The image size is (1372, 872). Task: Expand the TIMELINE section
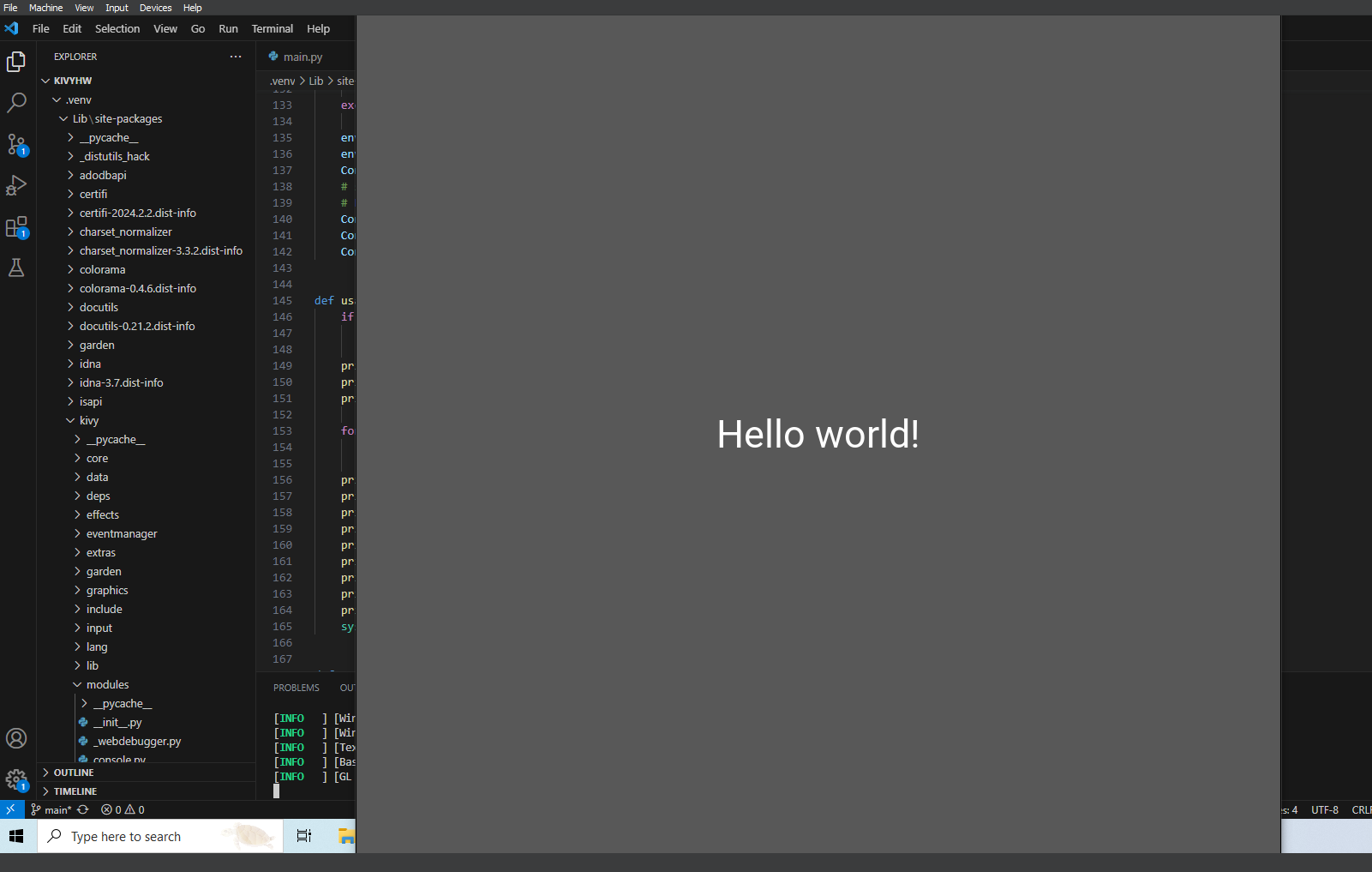[x=75, y=791]
